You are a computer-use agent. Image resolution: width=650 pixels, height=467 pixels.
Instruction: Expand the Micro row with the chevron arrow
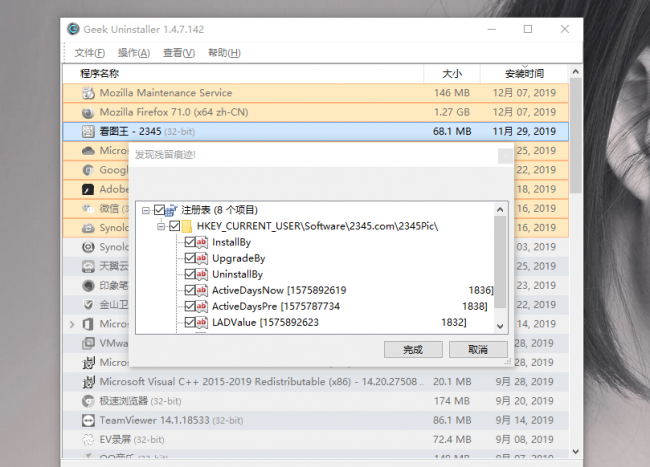(72, 324)
